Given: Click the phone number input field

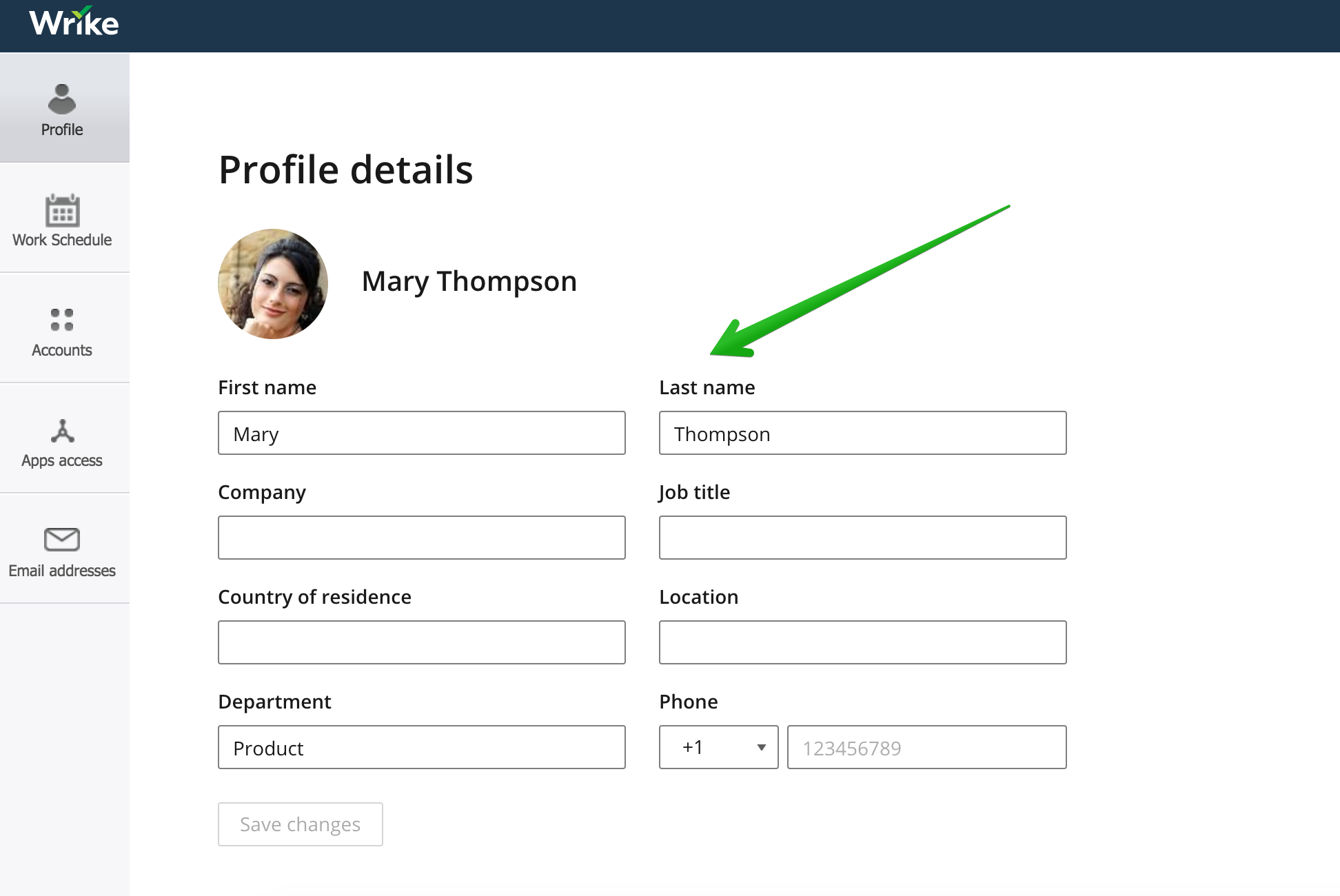Looking at the screenshot, I should click(926, 747).
